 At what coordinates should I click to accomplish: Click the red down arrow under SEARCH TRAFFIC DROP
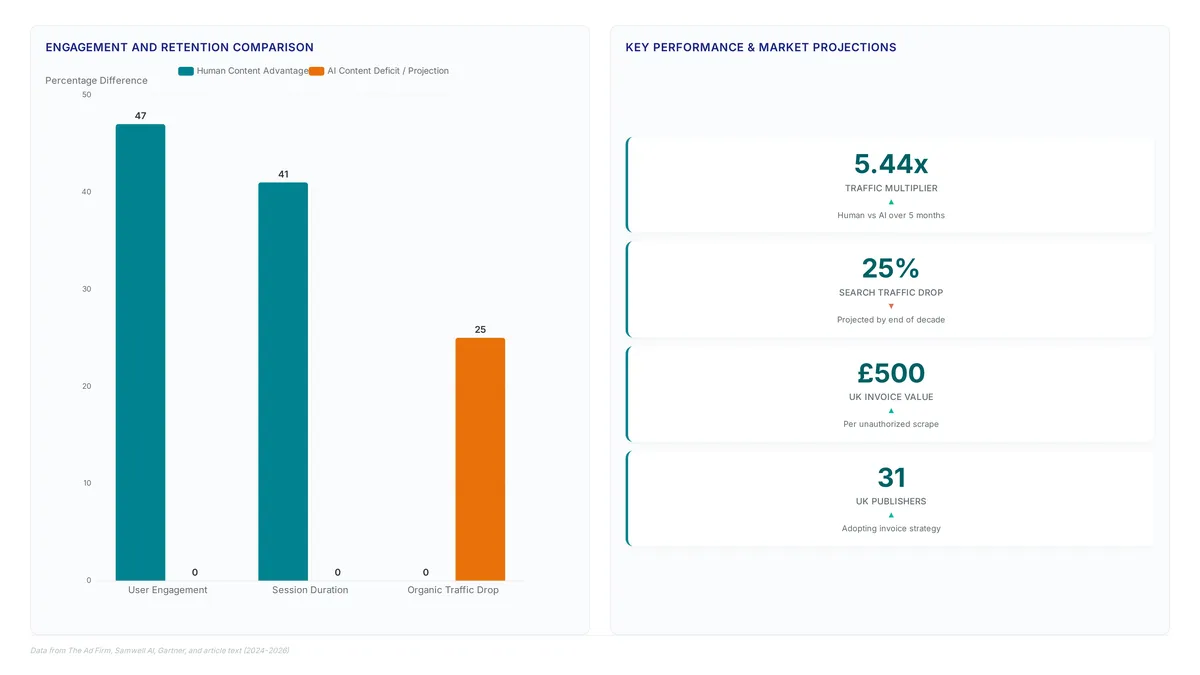(x=891, y=306)
